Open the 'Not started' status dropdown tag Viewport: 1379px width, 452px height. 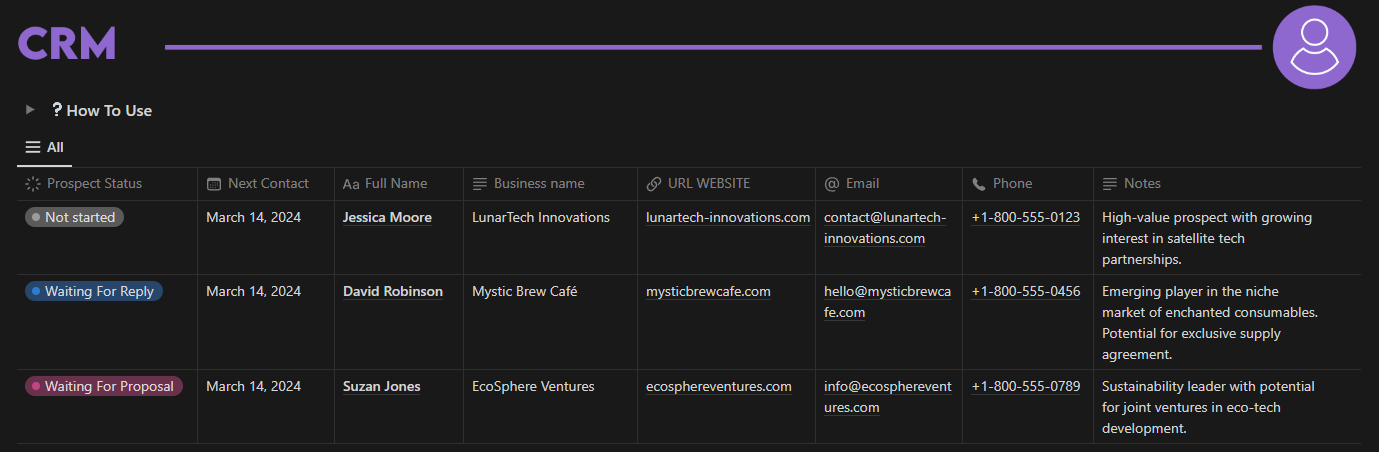pyautogui.click(x=75, y=217)
